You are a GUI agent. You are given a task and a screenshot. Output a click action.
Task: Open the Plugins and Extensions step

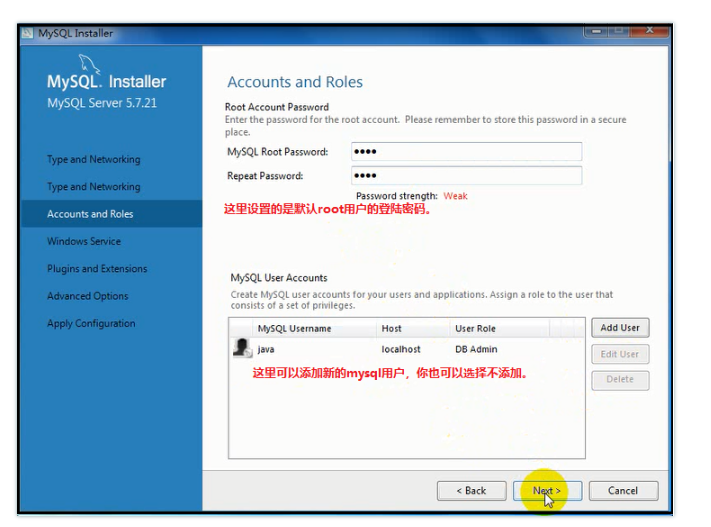pos(97,268)
